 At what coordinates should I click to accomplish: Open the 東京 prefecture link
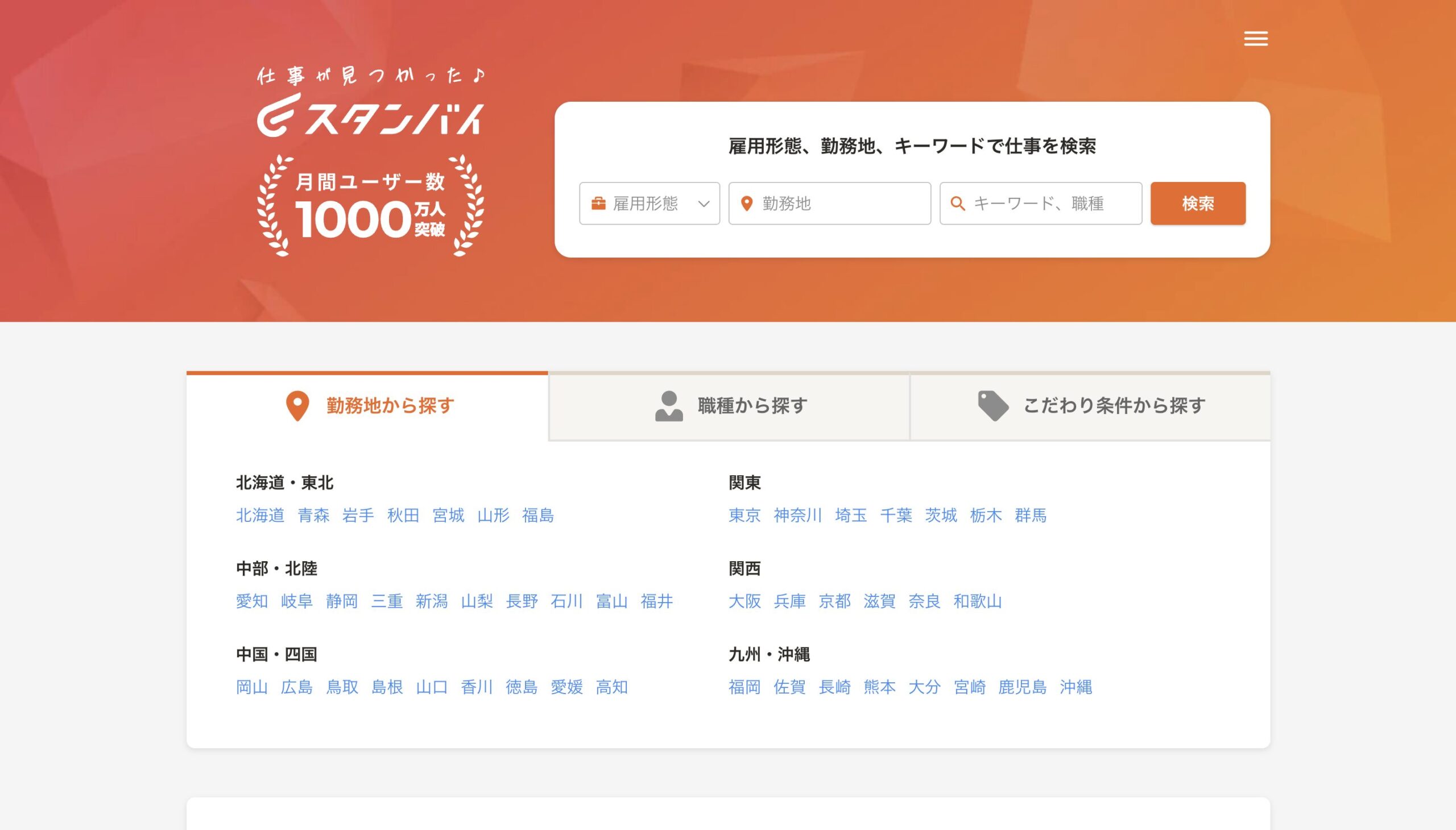click(744, 515)
